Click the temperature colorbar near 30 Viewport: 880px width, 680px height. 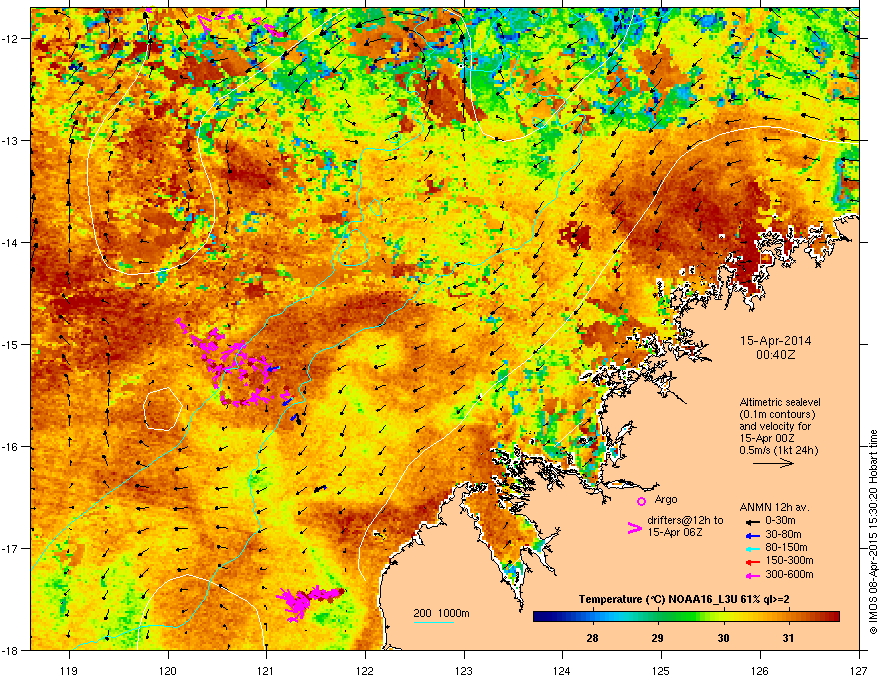(723, 617)
